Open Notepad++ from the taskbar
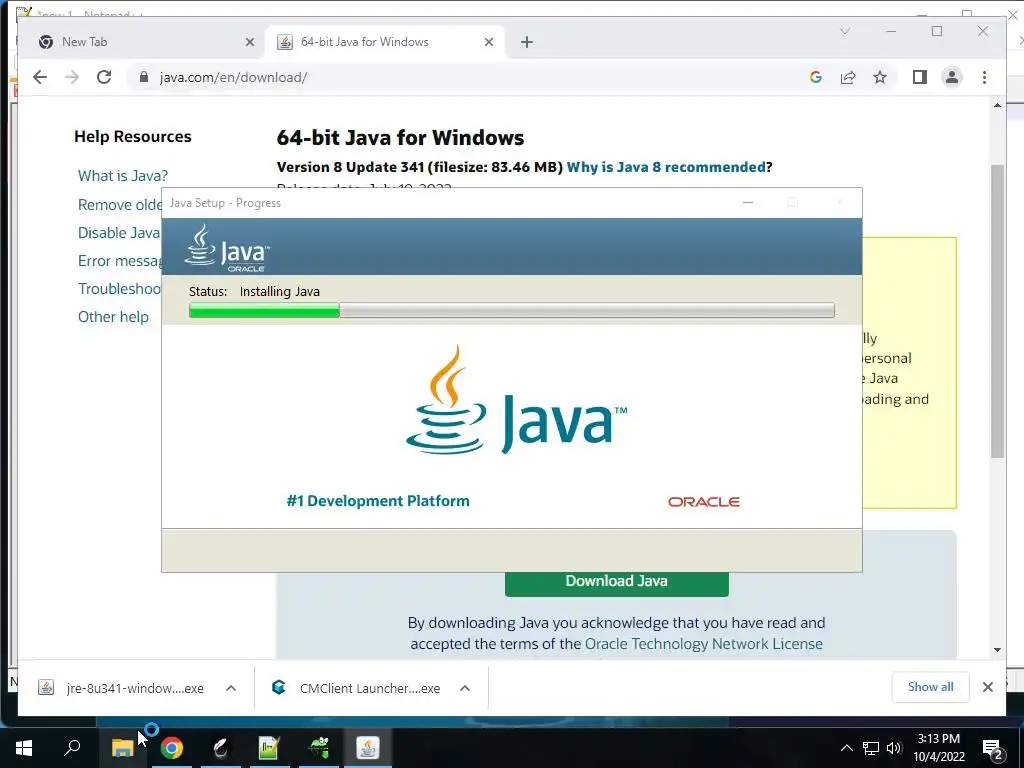Screen dimensions: 1024x768 pos(269,748)
